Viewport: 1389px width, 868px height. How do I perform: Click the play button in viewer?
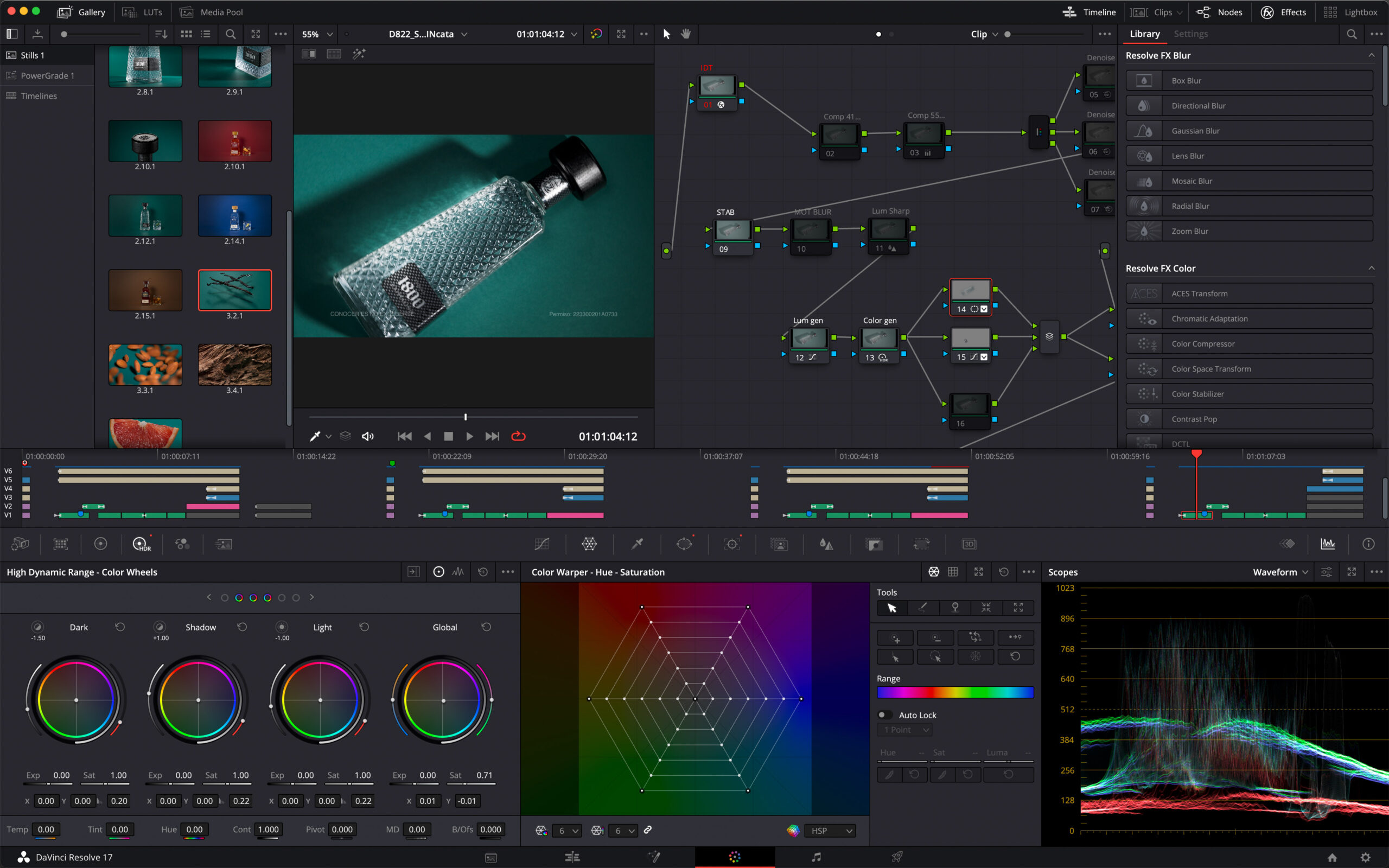tap(469, 436)
